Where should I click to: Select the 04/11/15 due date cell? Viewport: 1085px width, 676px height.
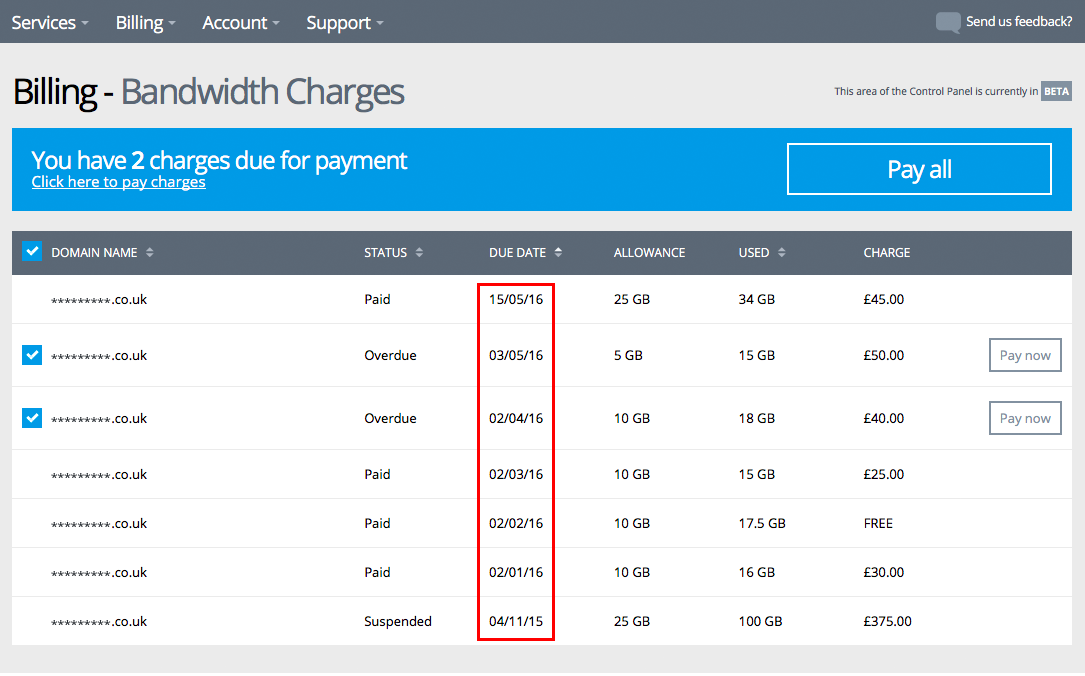coord(516,621)
